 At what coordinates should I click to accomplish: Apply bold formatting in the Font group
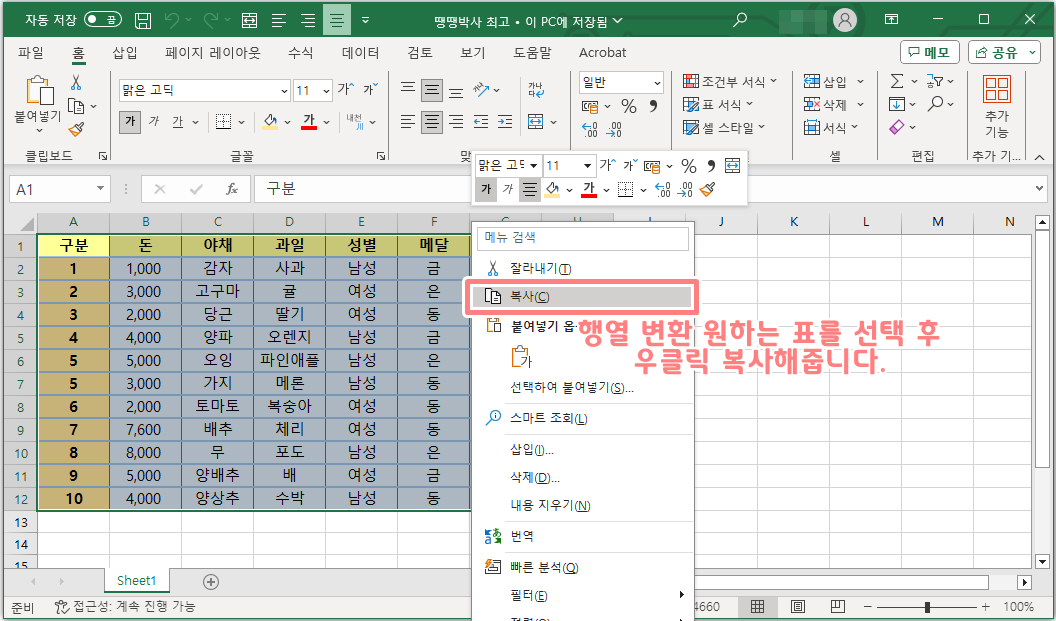[128, 120]
